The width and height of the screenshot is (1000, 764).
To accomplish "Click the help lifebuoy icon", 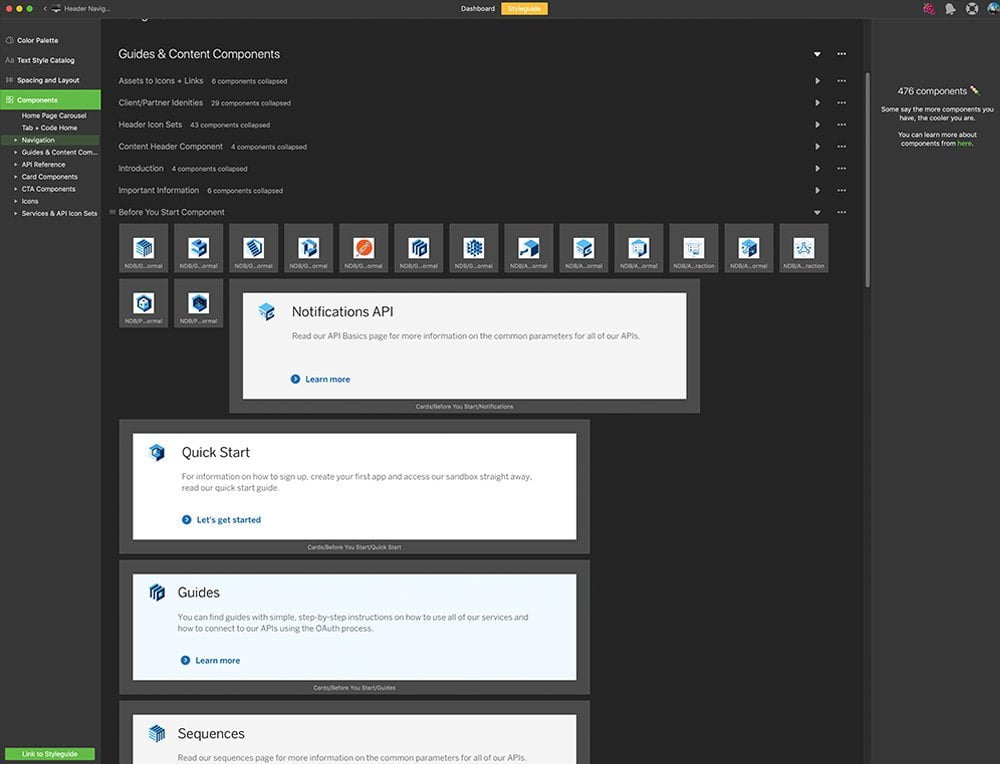I will click(x=971, y=8).
